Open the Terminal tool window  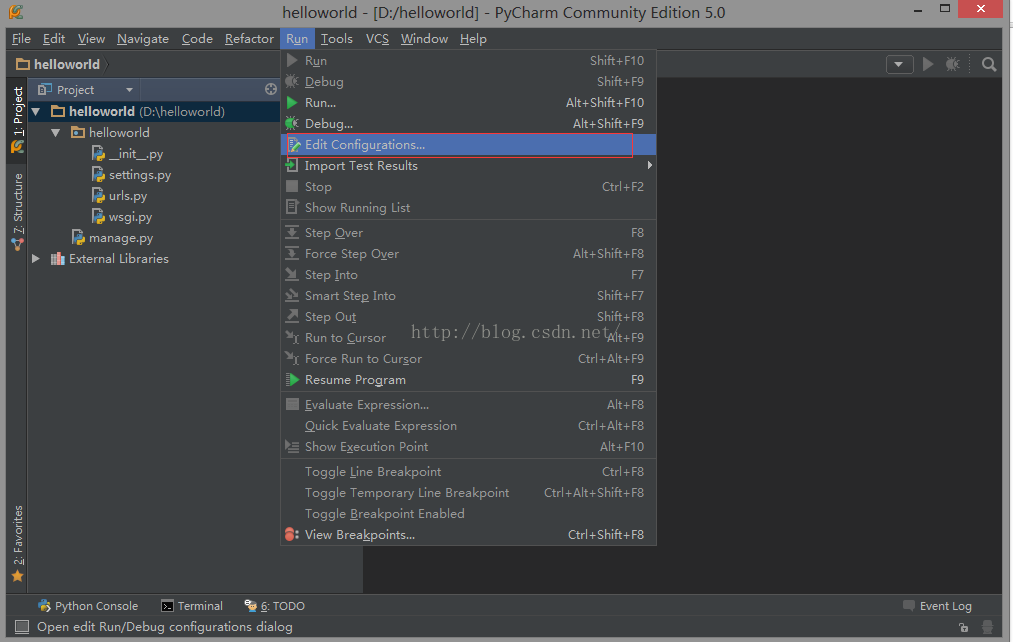[x=192, y=606]
